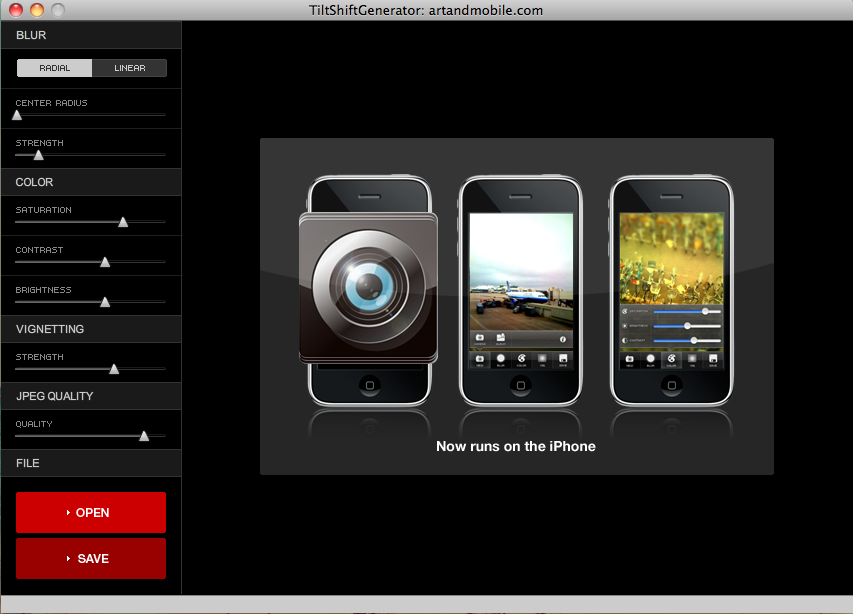Image resolution: width=853 pixels, height=614 pixels.
Task: Click the BLUR section header
Action: 91,35
